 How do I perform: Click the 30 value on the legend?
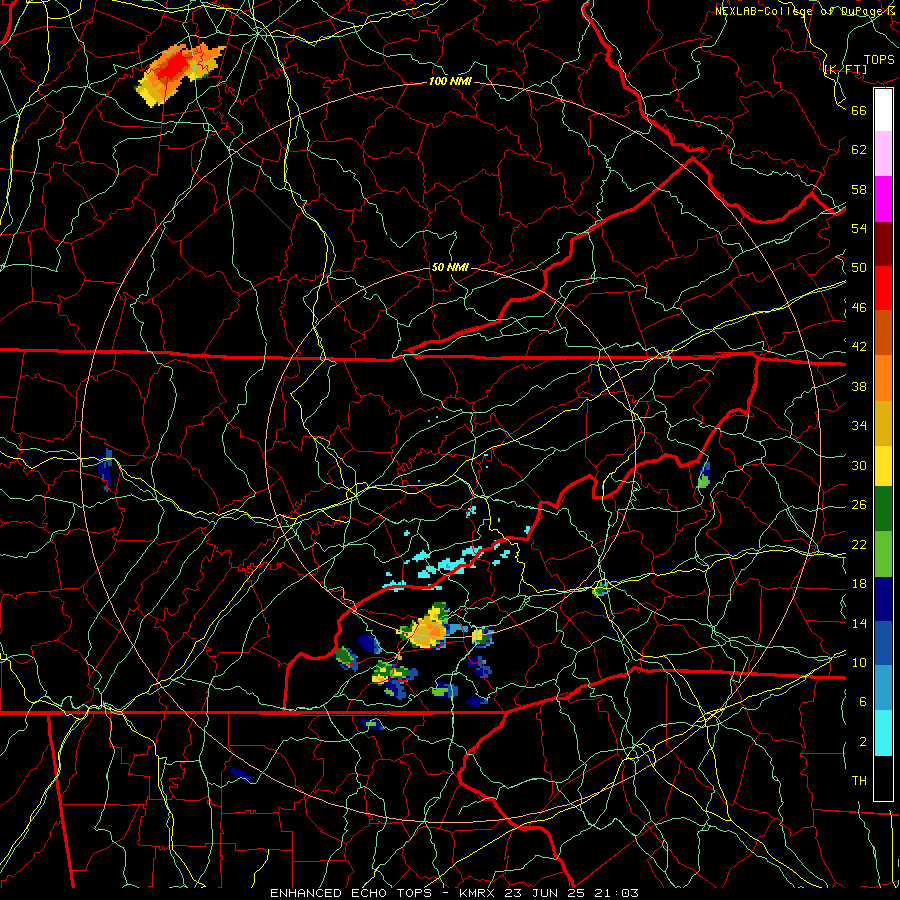click(x=859, y=465)
